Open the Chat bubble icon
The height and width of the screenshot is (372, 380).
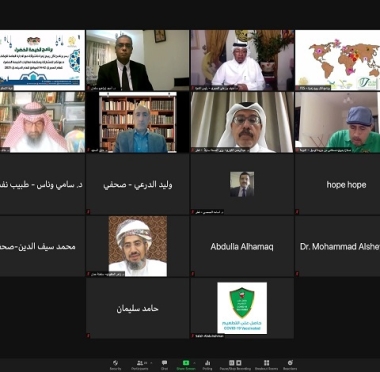click(x=164, y=363)
